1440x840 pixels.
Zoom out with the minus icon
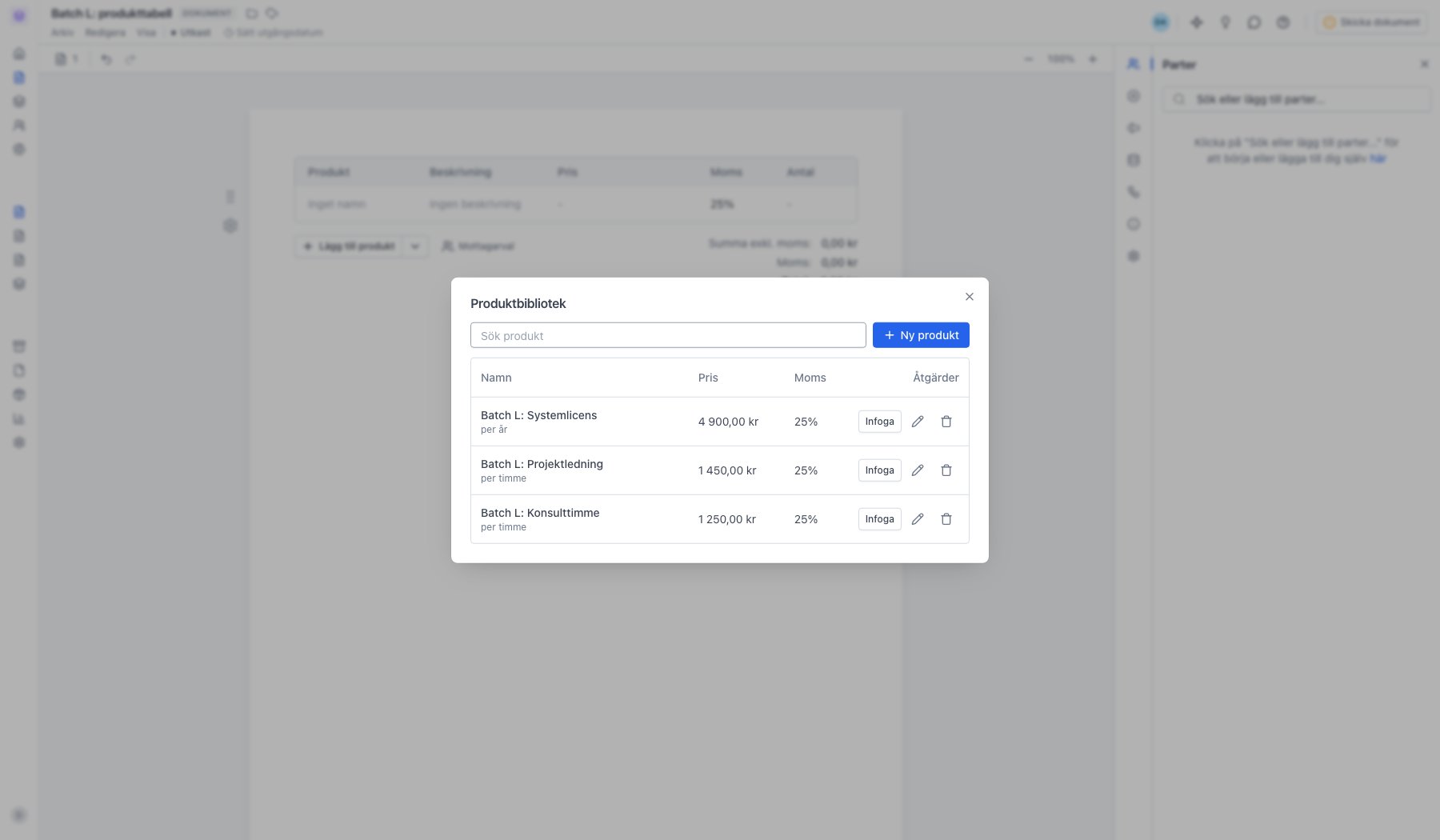click(x=1029, y=59)
